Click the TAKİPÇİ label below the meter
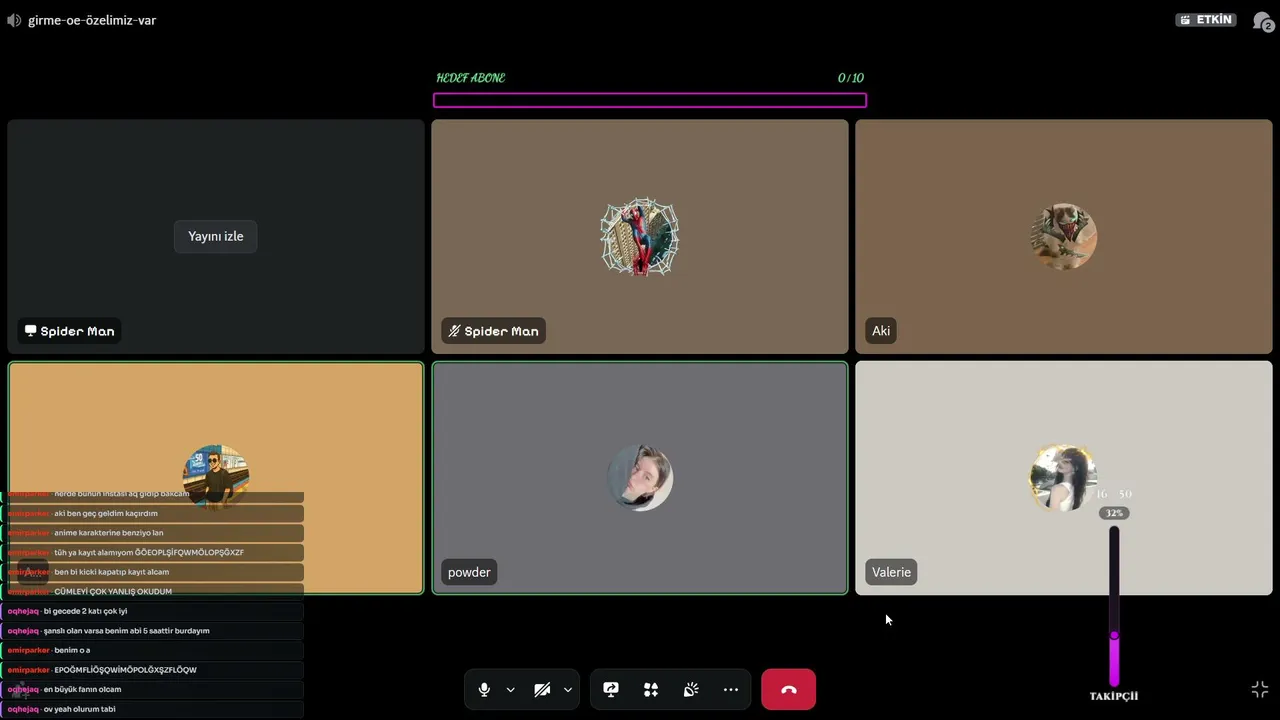1280x720 pixels. 1114,696
